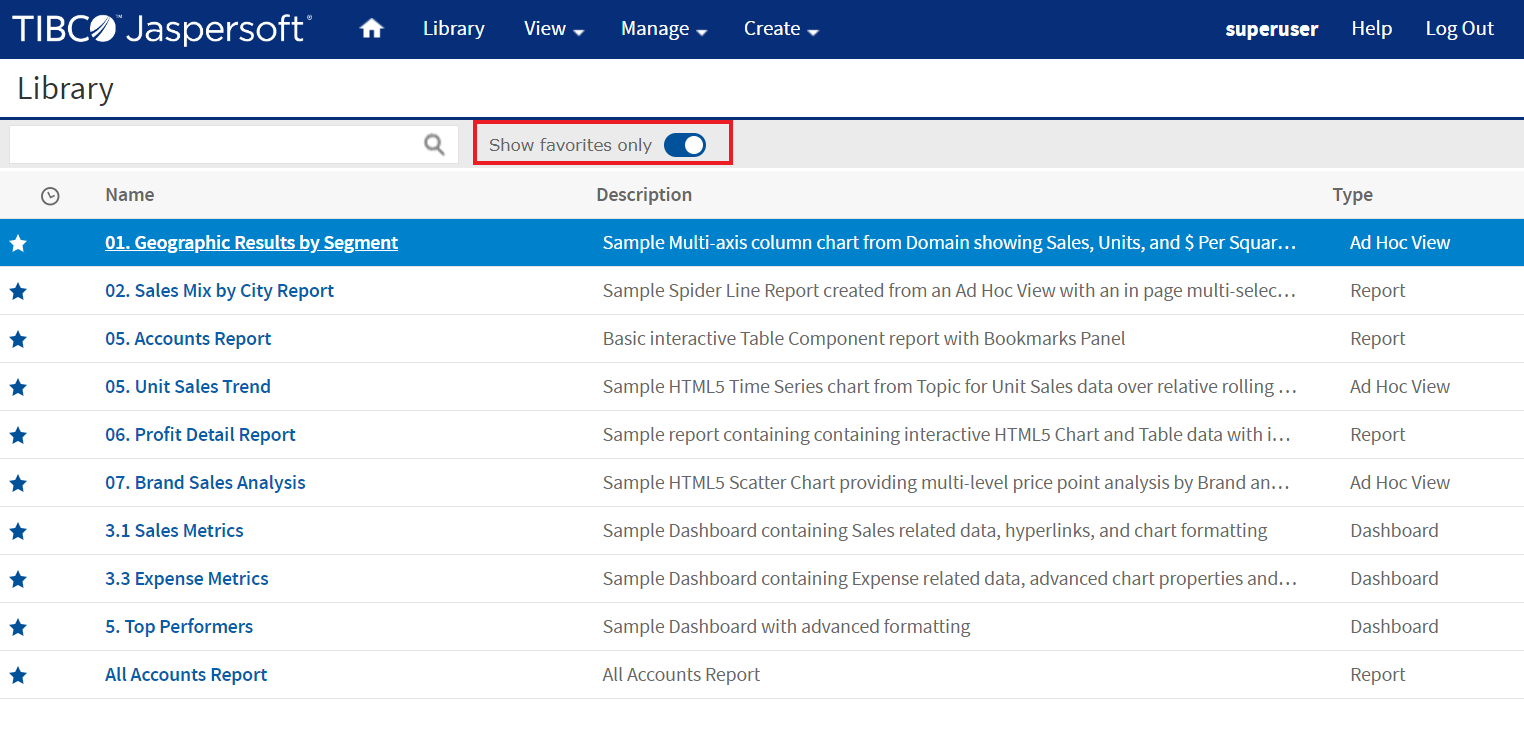1524x733 pixels.
Task: Click the clock icon in table header
Action: tap(50, 196)
